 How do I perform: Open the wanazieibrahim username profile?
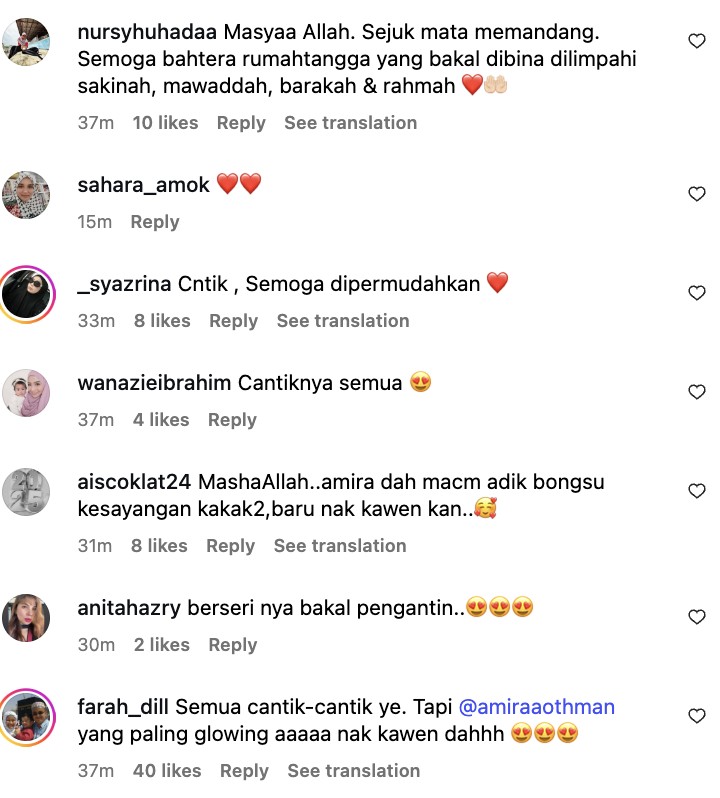(x=154, y=383)
